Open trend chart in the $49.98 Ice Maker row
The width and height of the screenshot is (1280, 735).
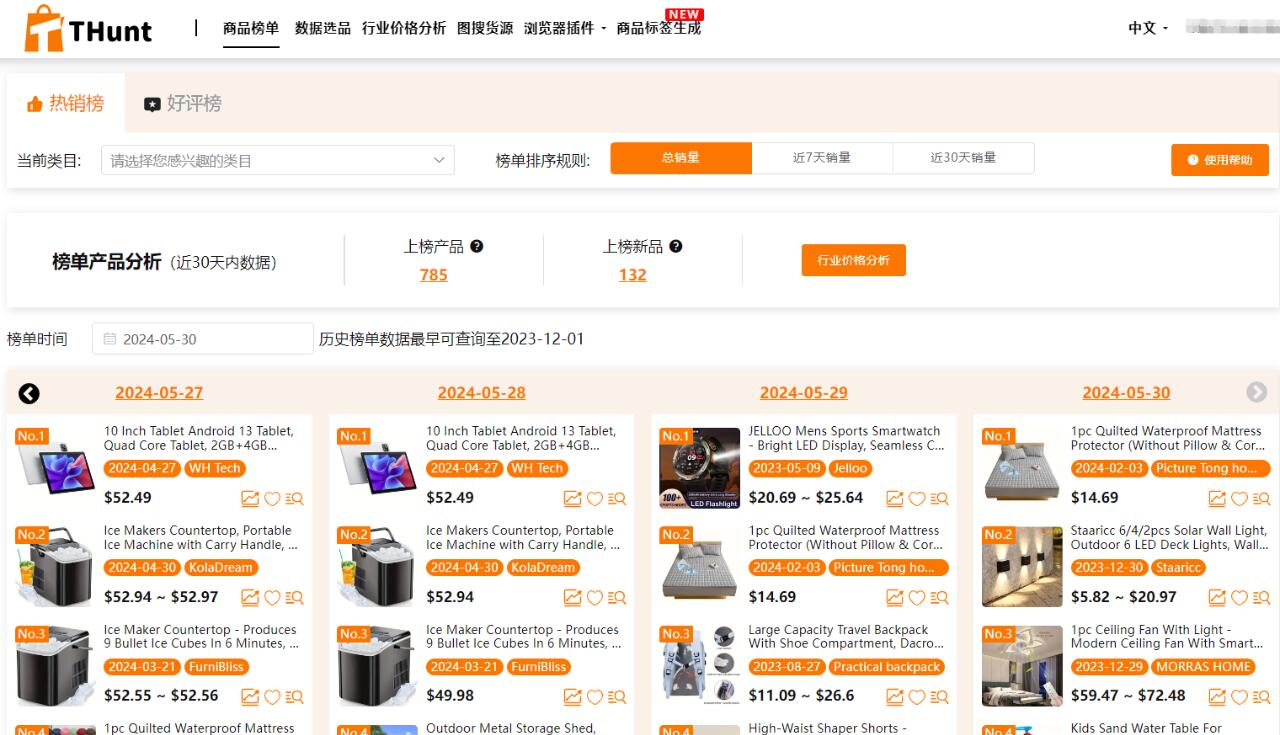pos(572,696)
